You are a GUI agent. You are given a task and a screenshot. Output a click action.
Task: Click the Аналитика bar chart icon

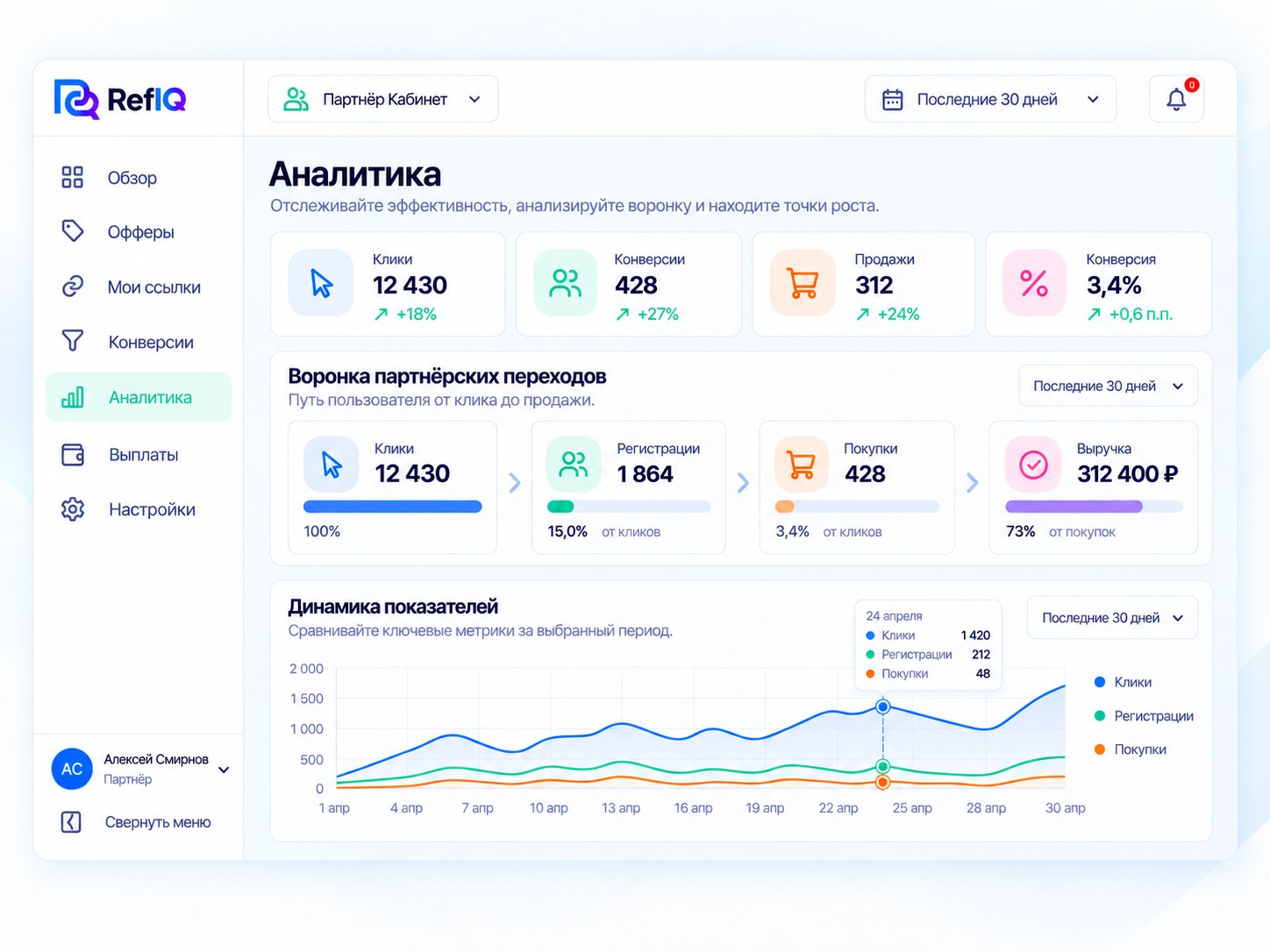click(73, 397)
